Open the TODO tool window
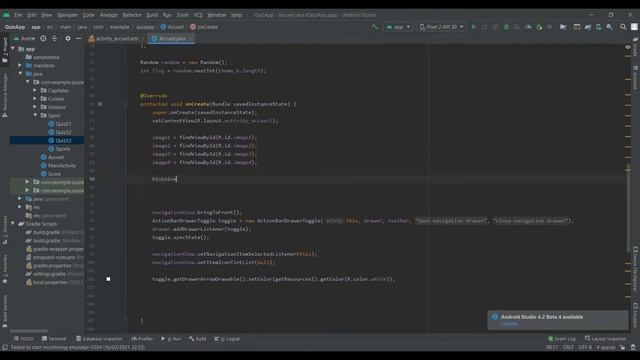The image size is (640, 360). click(x=23, y=339)
